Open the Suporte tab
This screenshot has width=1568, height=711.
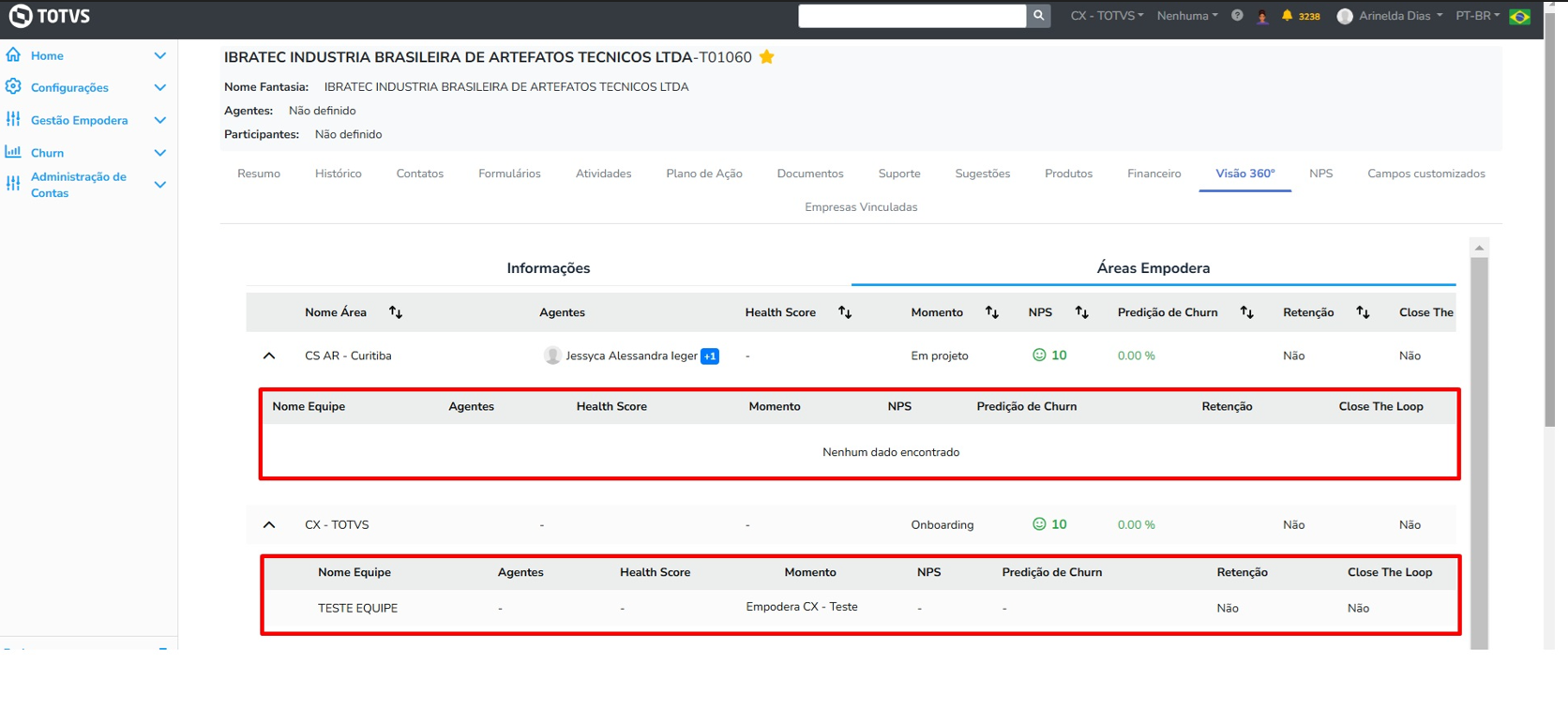[899, 174]
